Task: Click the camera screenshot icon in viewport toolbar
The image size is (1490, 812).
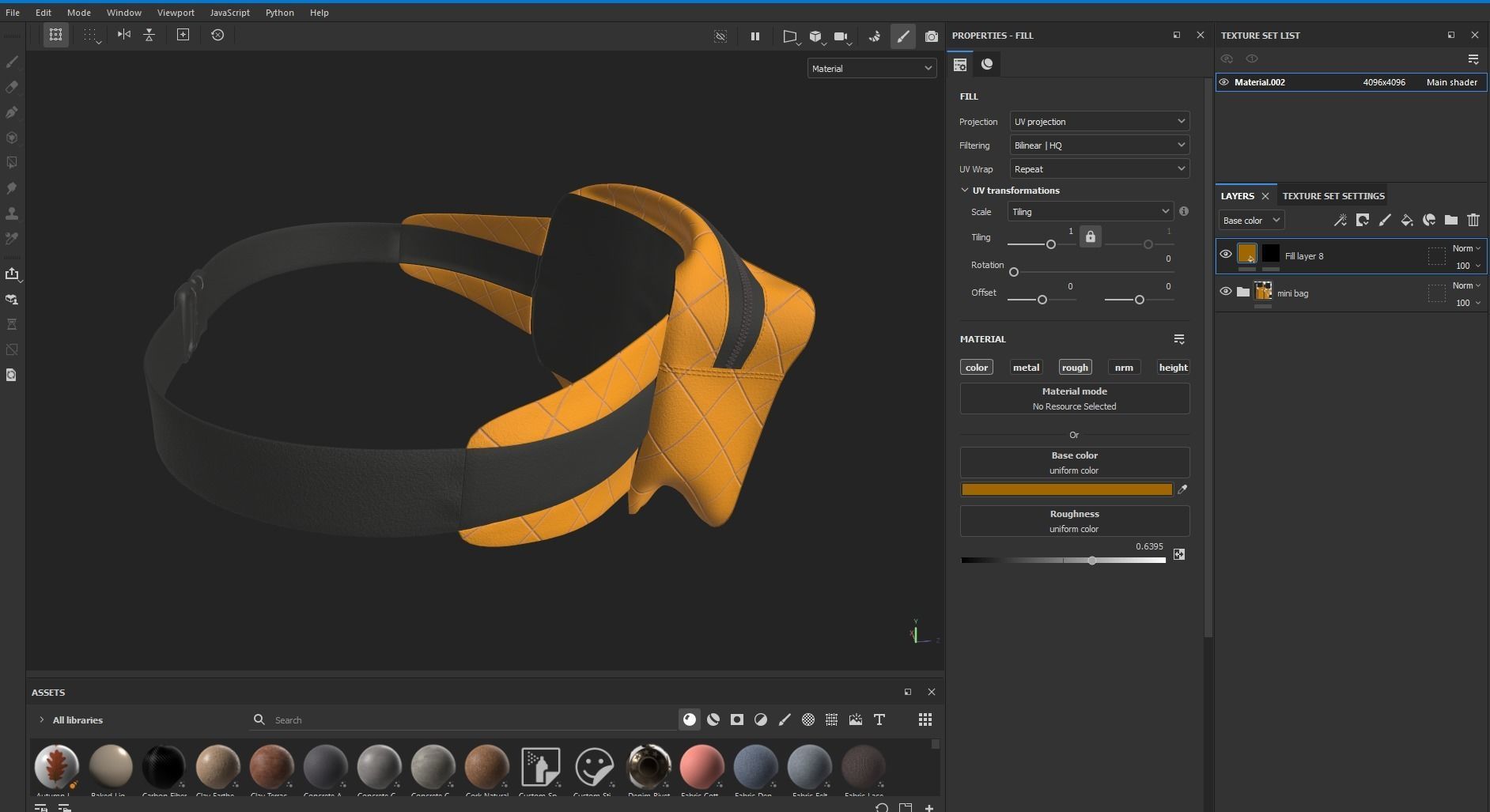Action: (x=932, y=36)
